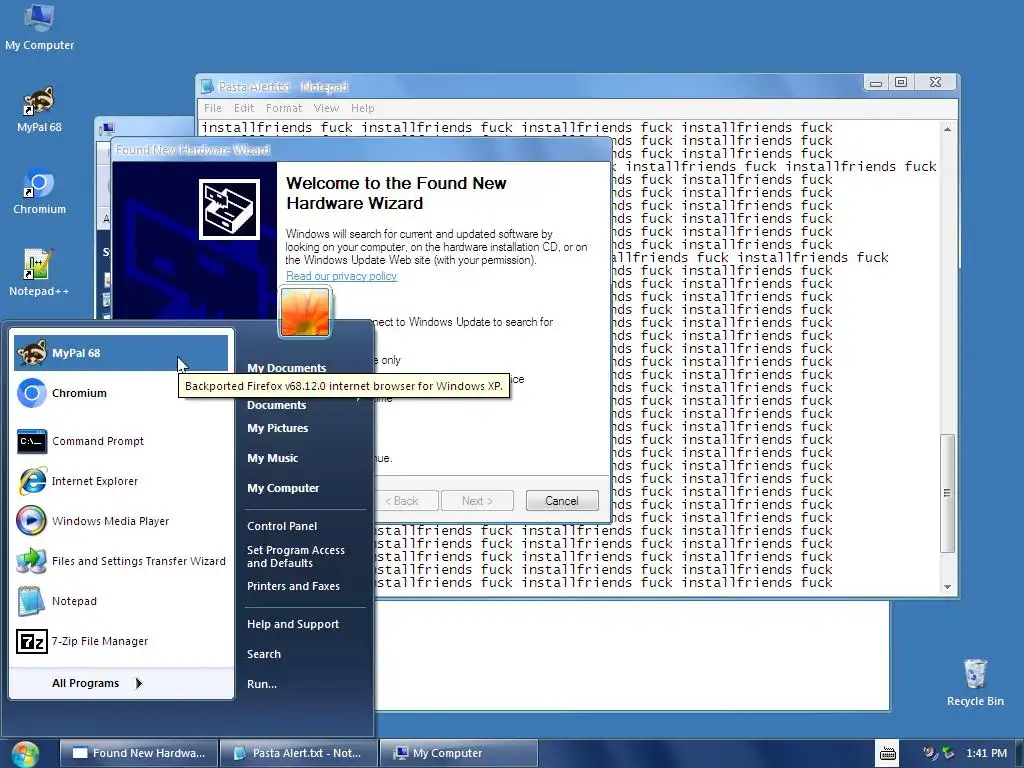Open Help and Support
The width and height of the screenshot is (1024, 768).
click(293, 624)
